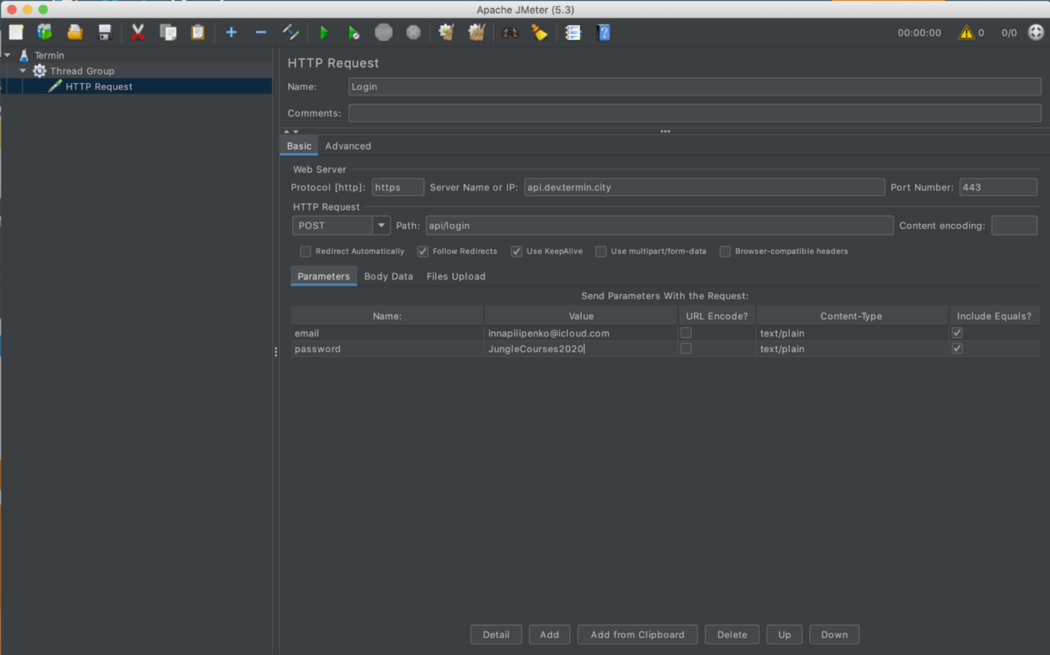Screen dimensions: 1050x655
Task: Click the warning triangle error log icon
Action: pyautogui.click(x=966, y=33)
